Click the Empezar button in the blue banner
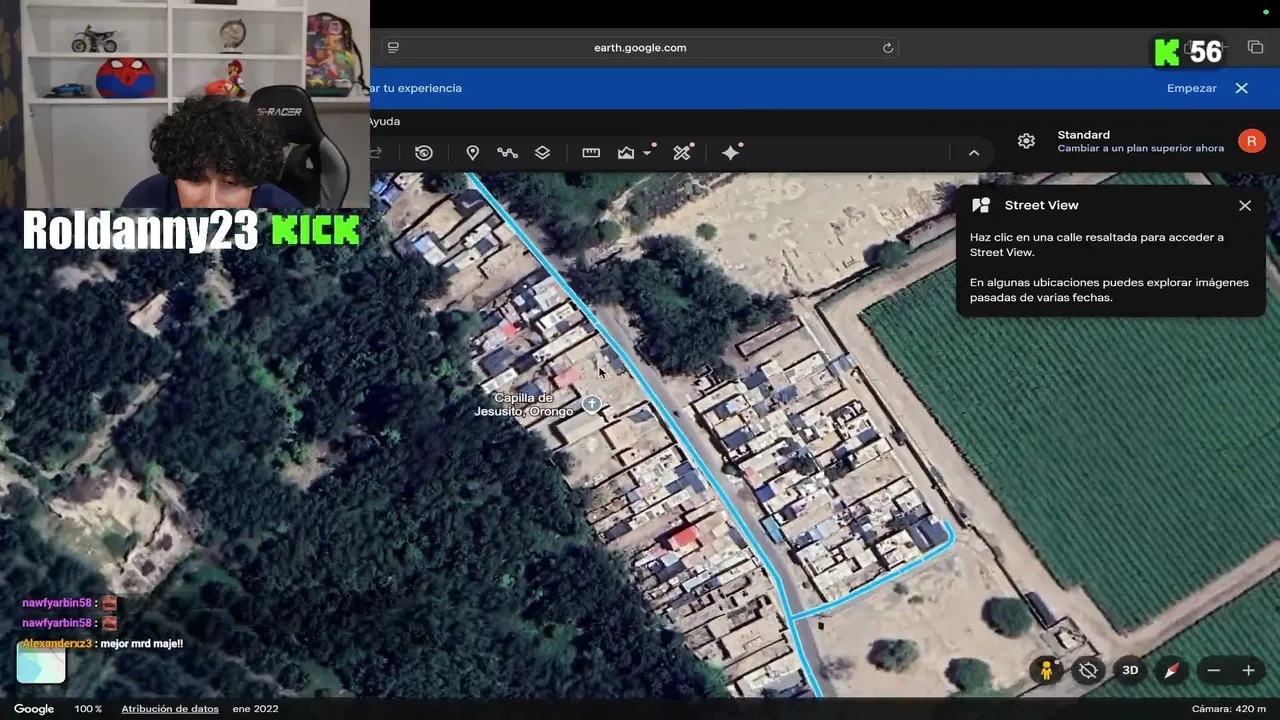Viewport: 1280px width, 720px height. pyautogui.click(x=1192, y=88)
